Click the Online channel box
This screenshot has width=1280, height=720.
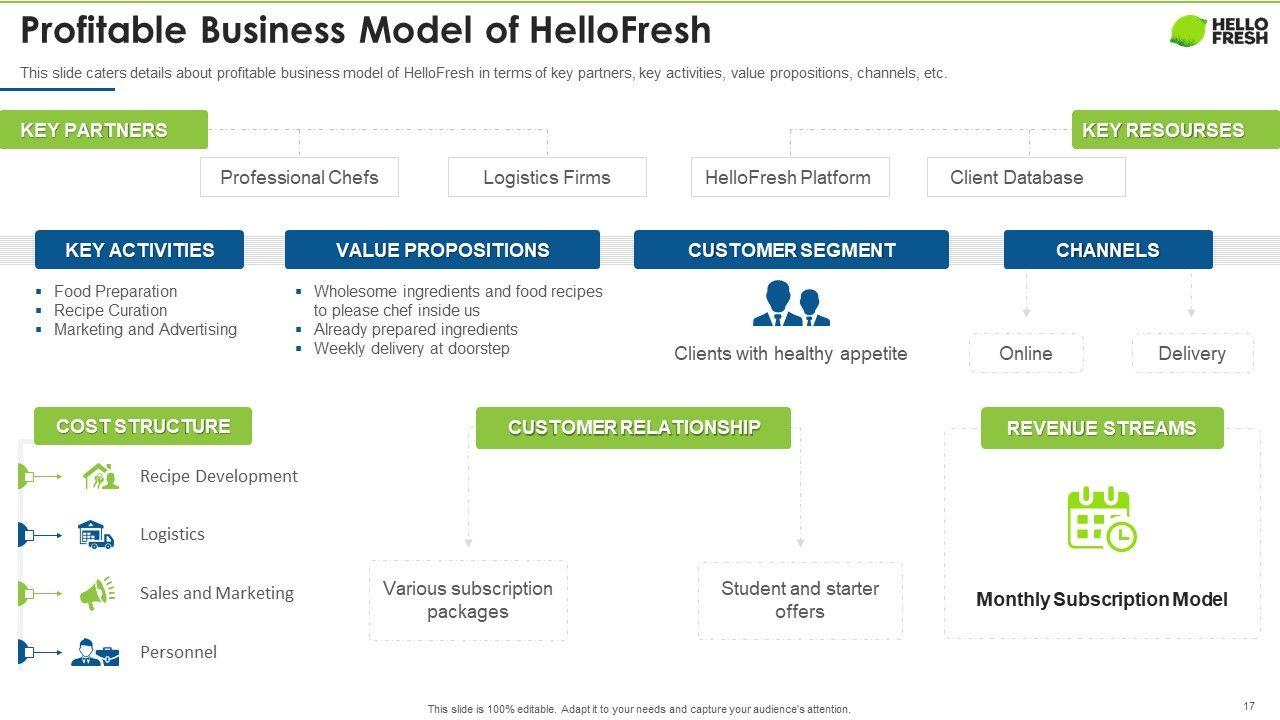coord(1025,353)
